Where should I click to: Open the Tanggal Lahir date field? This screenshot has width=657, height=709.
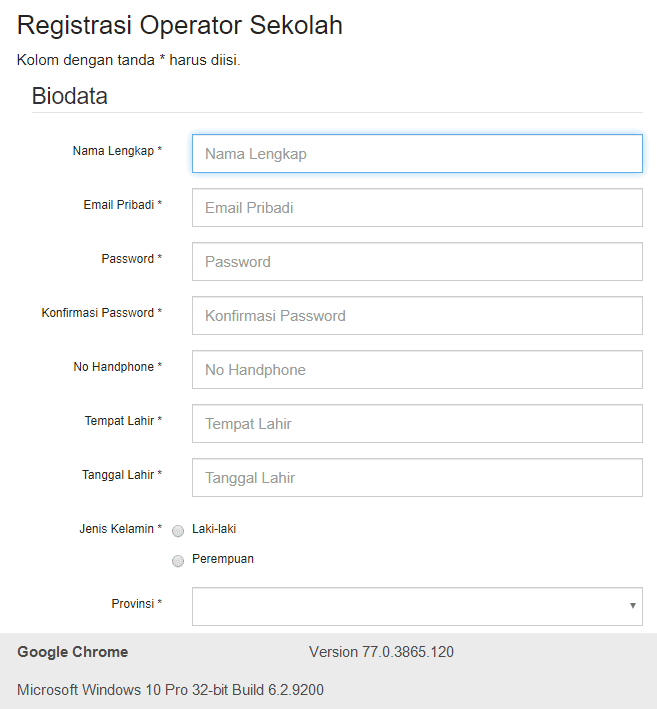point(417,477)
